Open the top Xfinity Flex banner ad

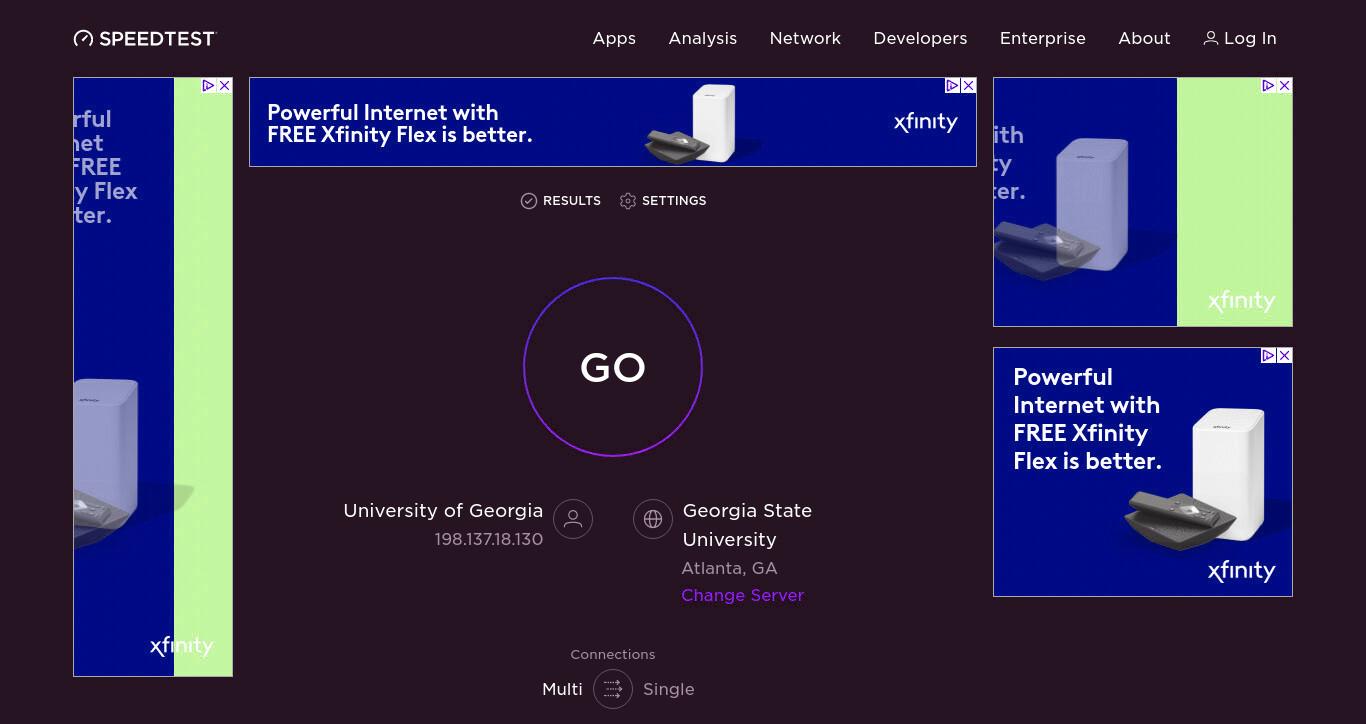tap(613, 122)
